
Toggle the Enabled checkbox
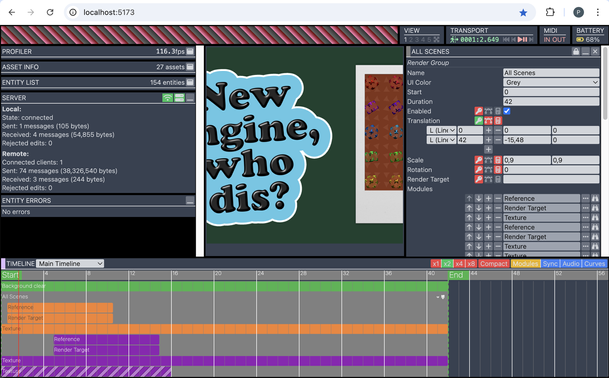tap(507, 111)
